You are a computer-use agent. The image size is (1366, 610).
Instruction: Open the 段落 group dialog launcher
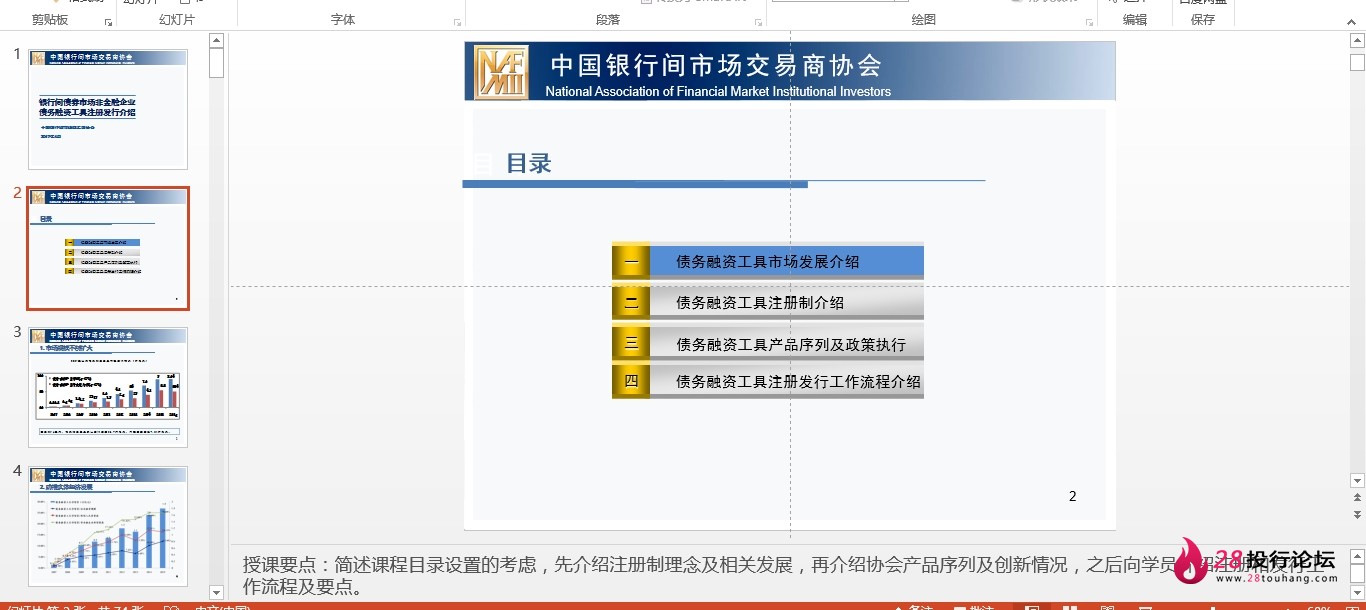(758, 21)
